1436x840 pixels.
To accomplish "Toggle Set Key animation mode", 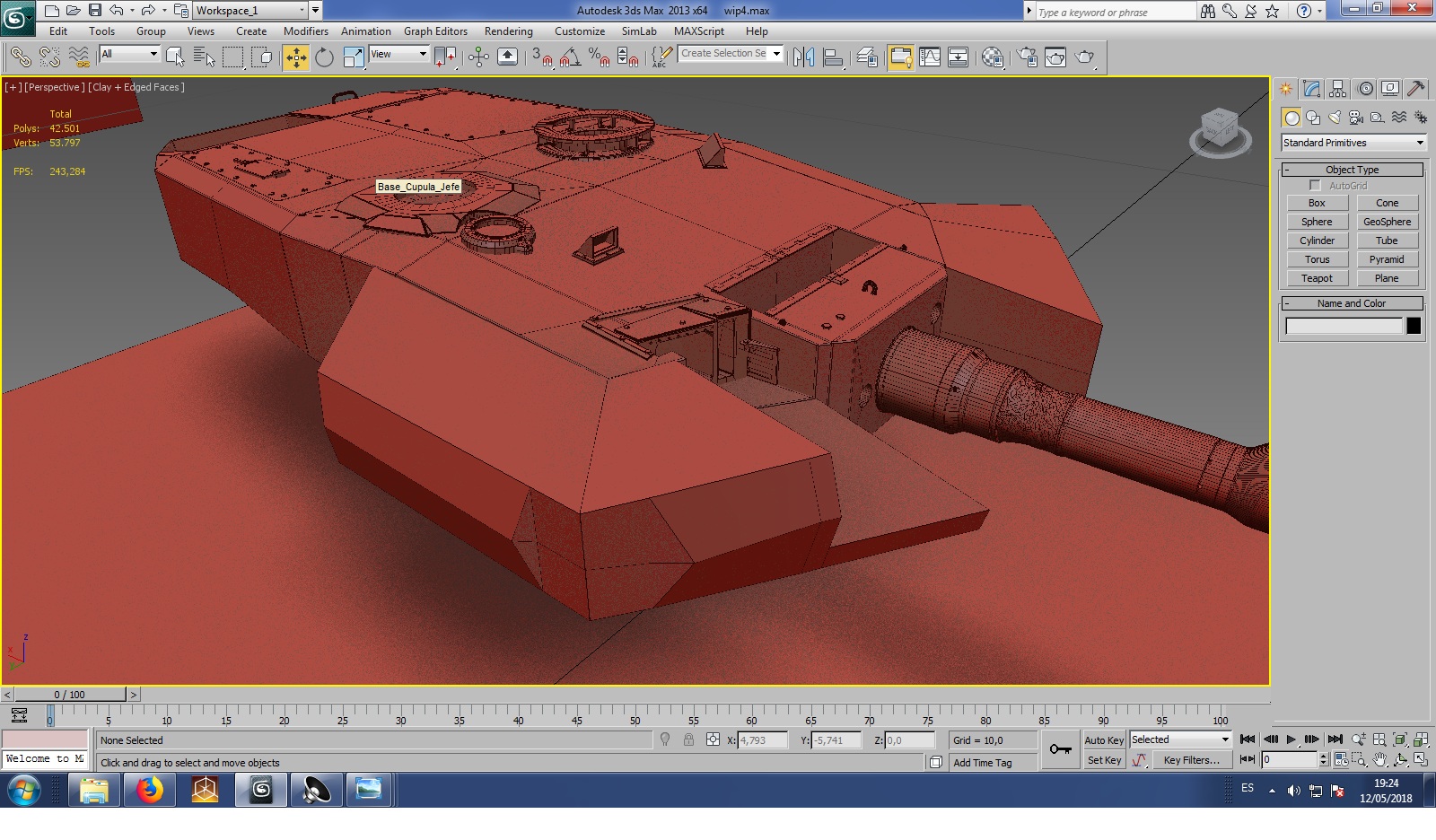I will tap(1104, 760).
